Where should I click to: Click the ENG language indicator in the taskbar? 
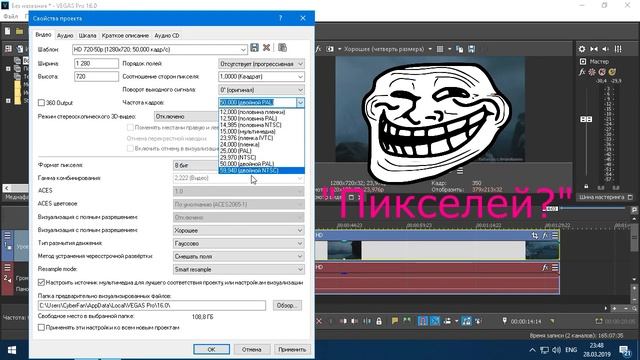coord(571,350)
